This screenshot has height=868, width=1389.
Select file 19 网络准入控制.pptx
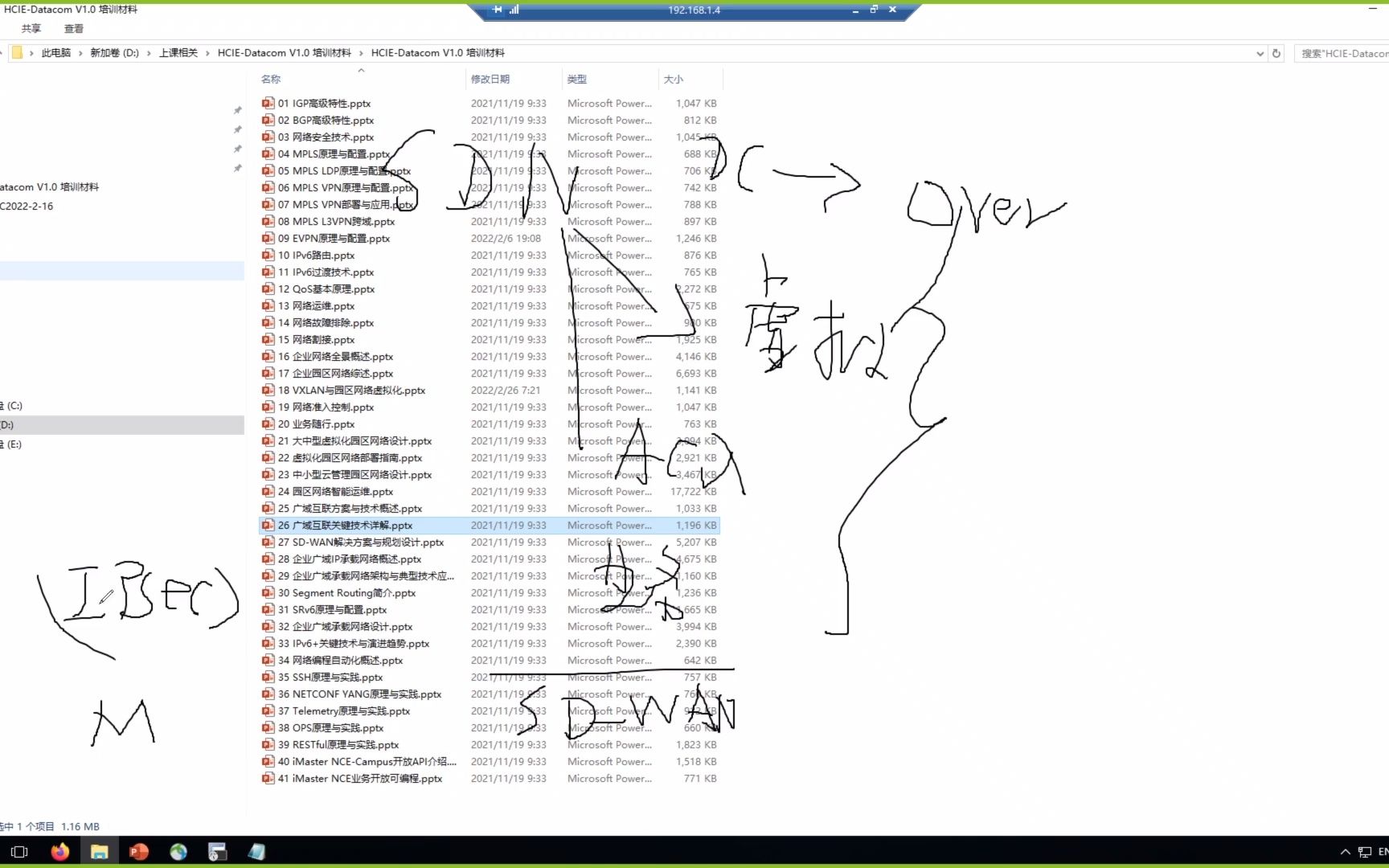pyautogui.click(x=326, y=407)
